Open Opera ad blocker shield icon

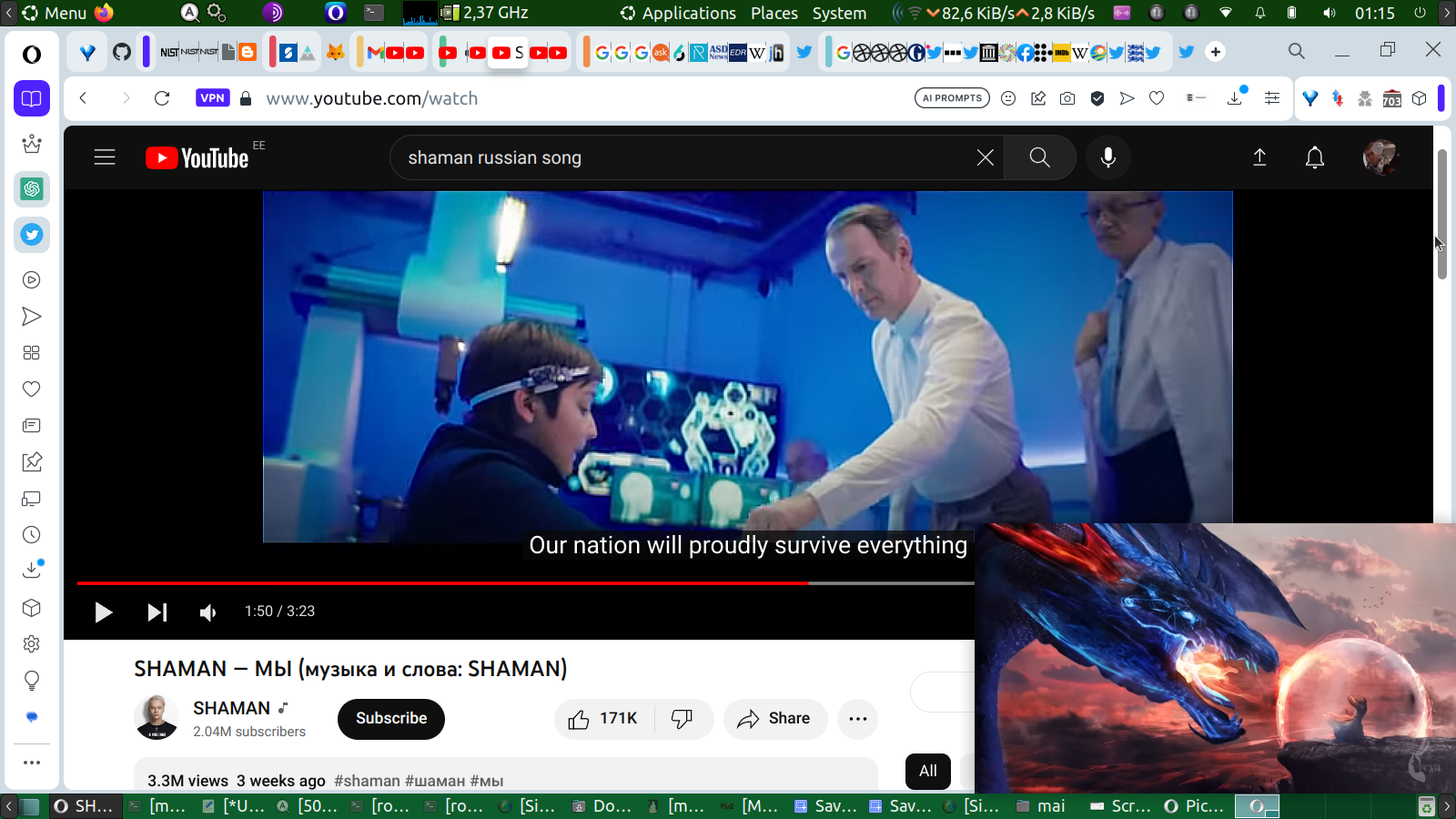(1097, 98)
